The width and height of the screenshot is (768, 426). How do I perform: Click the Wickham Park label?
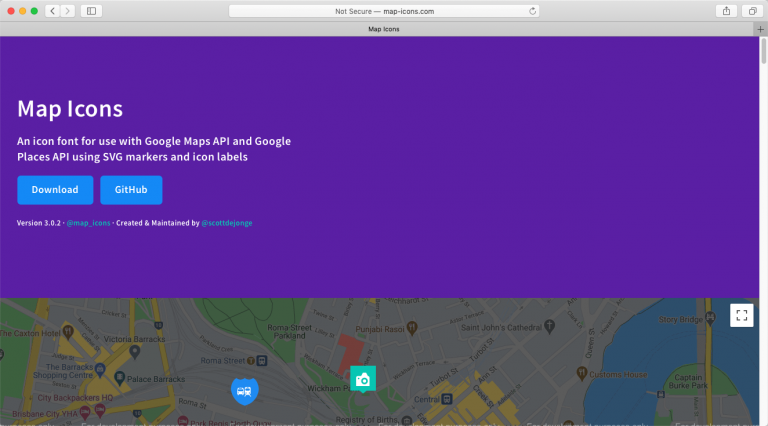point(329,388)
